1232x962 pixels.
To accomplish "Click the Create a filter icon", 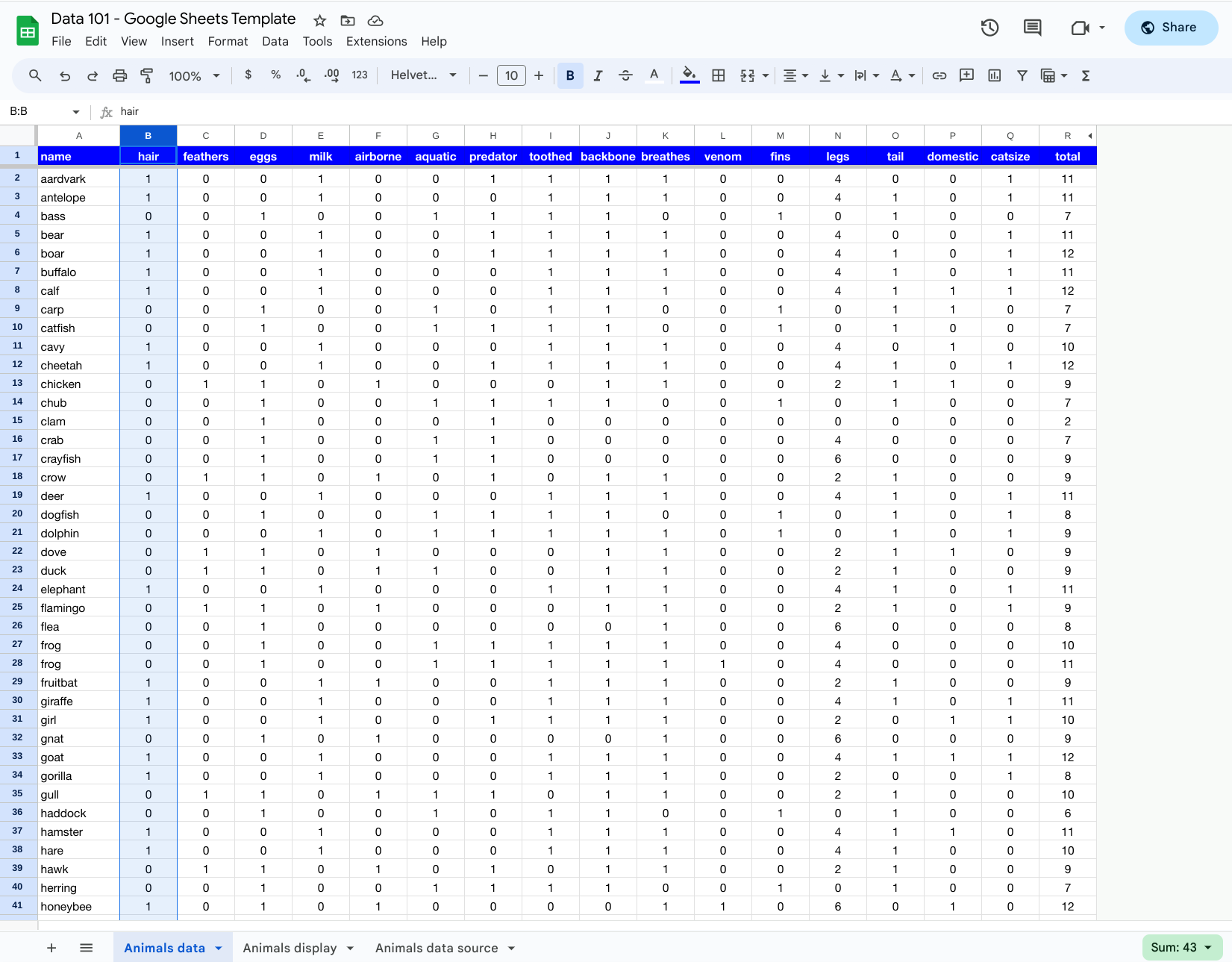I will 1022,75.
